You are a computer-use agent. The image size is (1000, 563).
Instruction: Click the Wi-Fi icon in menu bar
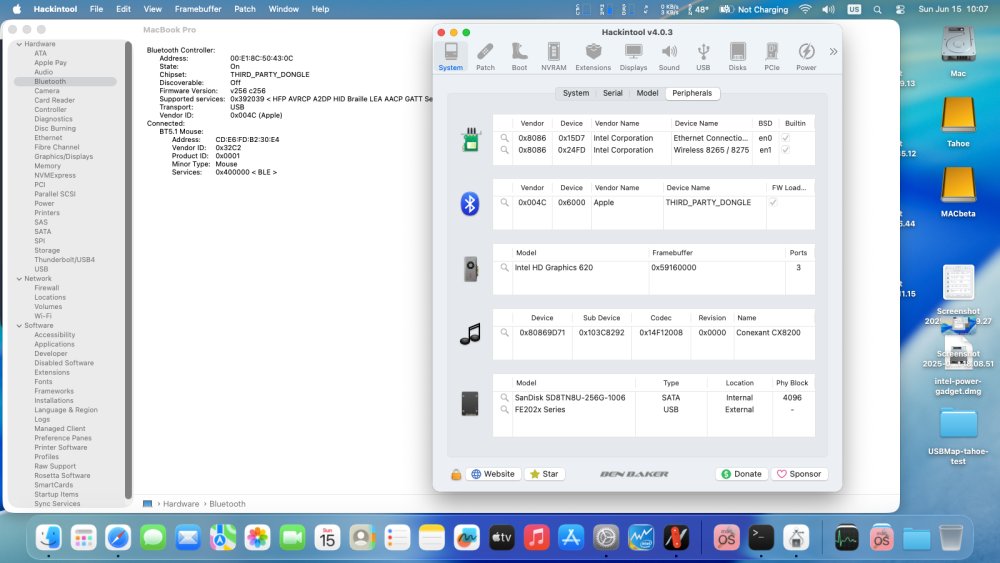805,9
